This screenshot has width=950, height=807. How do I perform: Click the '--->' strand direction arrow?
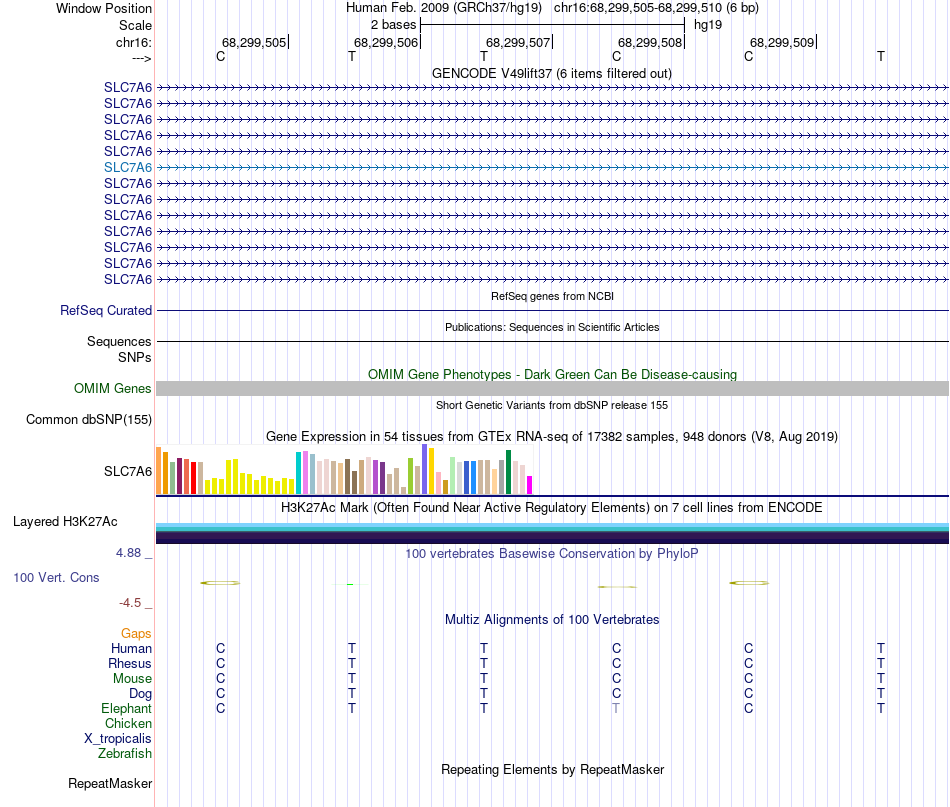point(141,58)
